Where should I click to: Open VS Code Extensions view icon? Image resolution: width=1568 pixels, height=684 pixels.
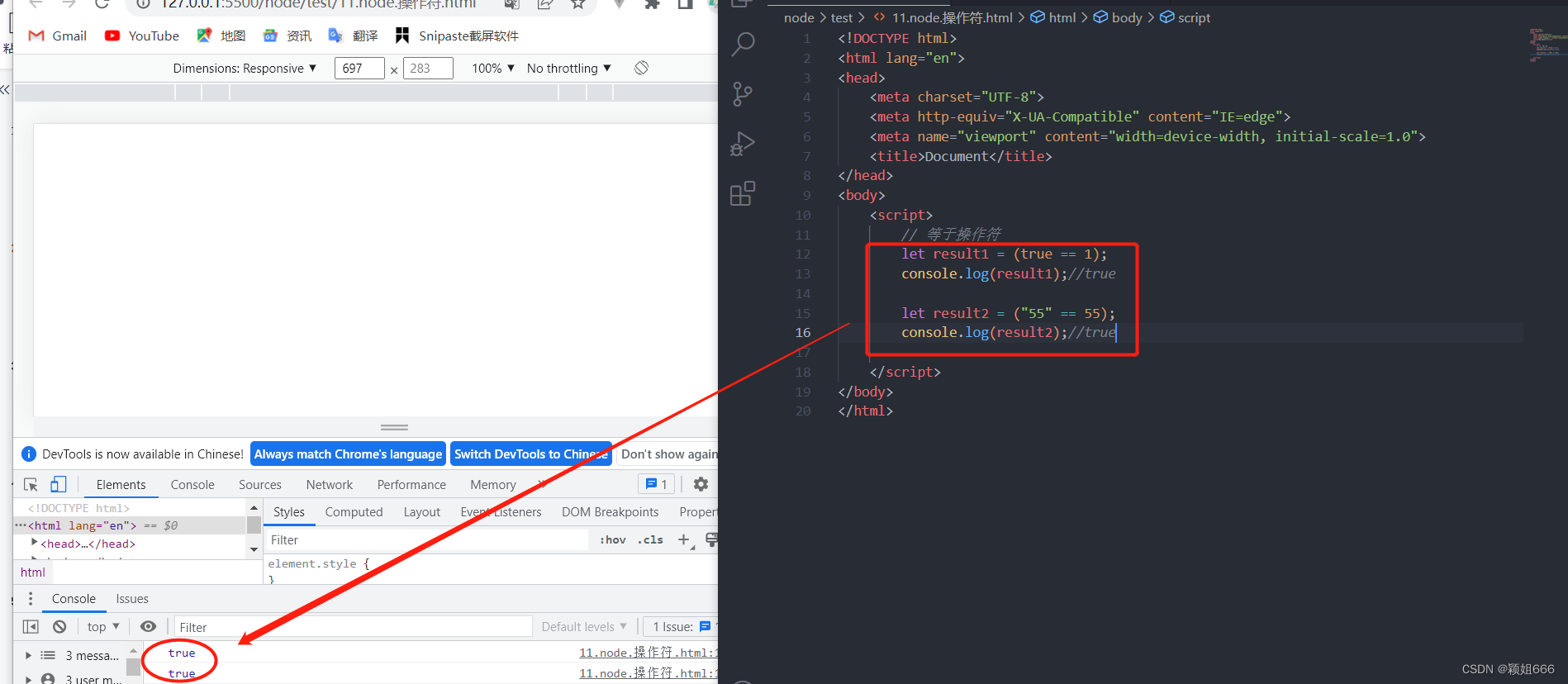(x=743, y=193)
